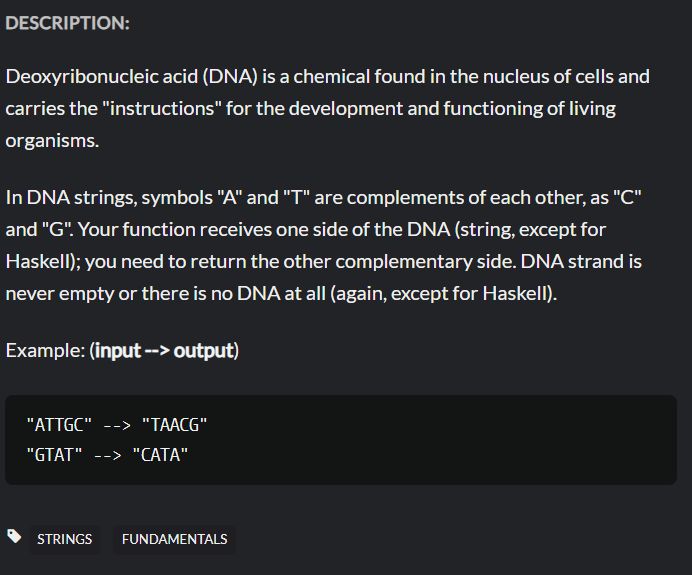Image resolution: width=692 pixels, height=575 pixels.
Task: Click the (DNA) abbreviation in first paragraph
Action: [x=230, y=76]
